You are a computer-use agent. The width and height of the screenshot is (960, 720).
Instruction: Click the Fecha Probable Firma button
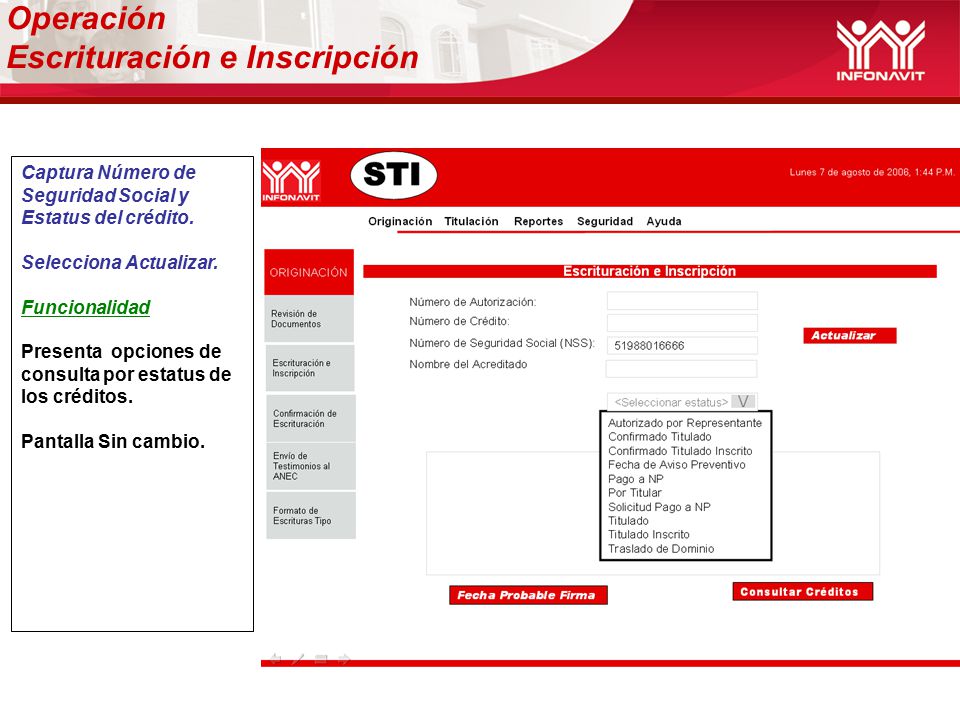click(x=528, y=595)
